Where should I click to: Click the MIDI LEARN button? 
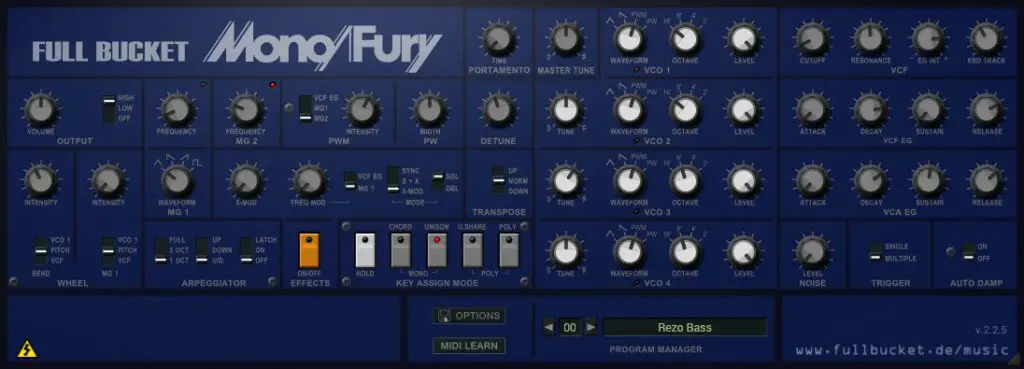pyautogui.click(x=469, y=345)
